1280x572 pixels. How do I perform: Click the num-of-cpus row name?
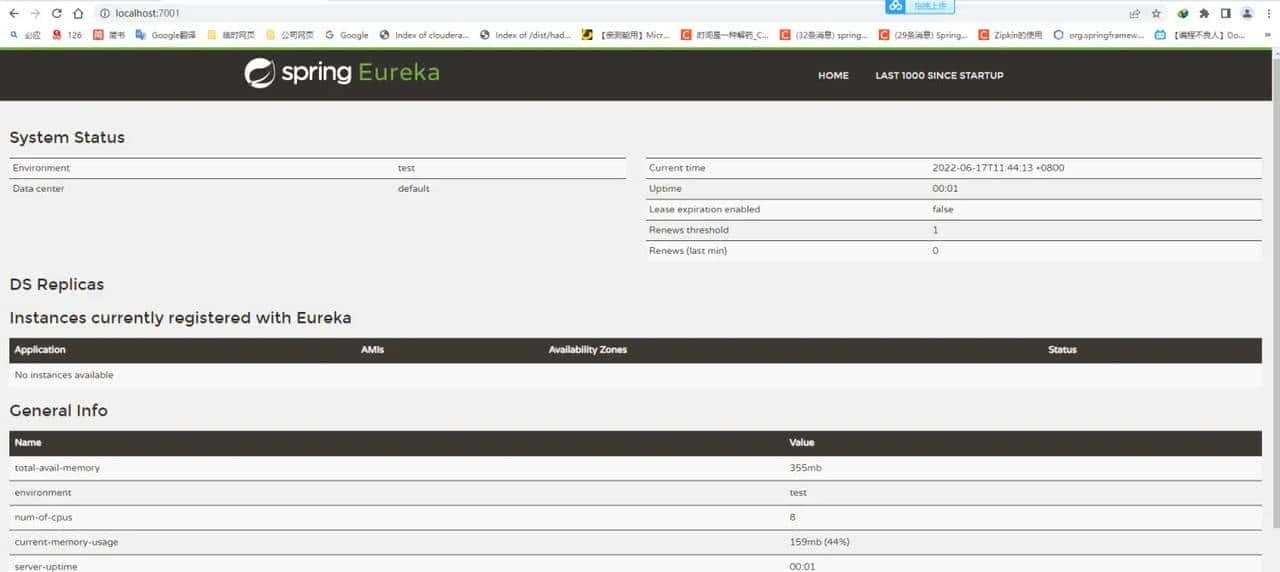[x=43, y=517]
